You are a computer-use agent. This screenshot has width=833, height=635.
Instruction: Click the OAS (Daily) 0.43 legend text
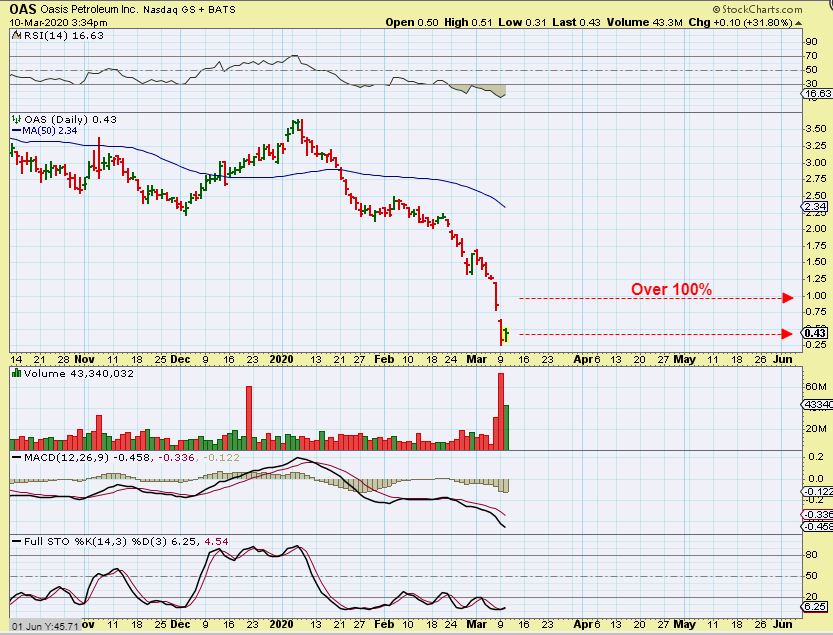click(70, 120)
